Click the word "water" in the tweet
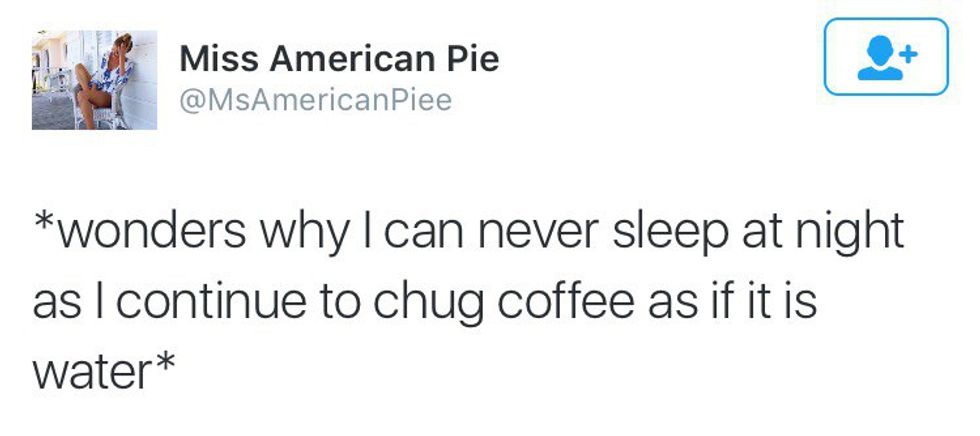Viewport: 980px width, 436px height. [x=91, y=372]
